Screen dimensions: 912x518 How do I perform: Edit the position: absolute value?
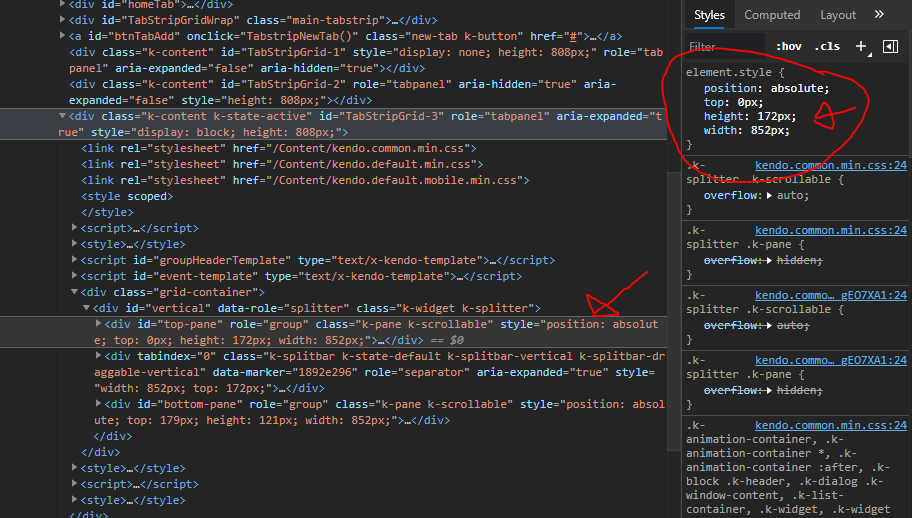point(796,88)
